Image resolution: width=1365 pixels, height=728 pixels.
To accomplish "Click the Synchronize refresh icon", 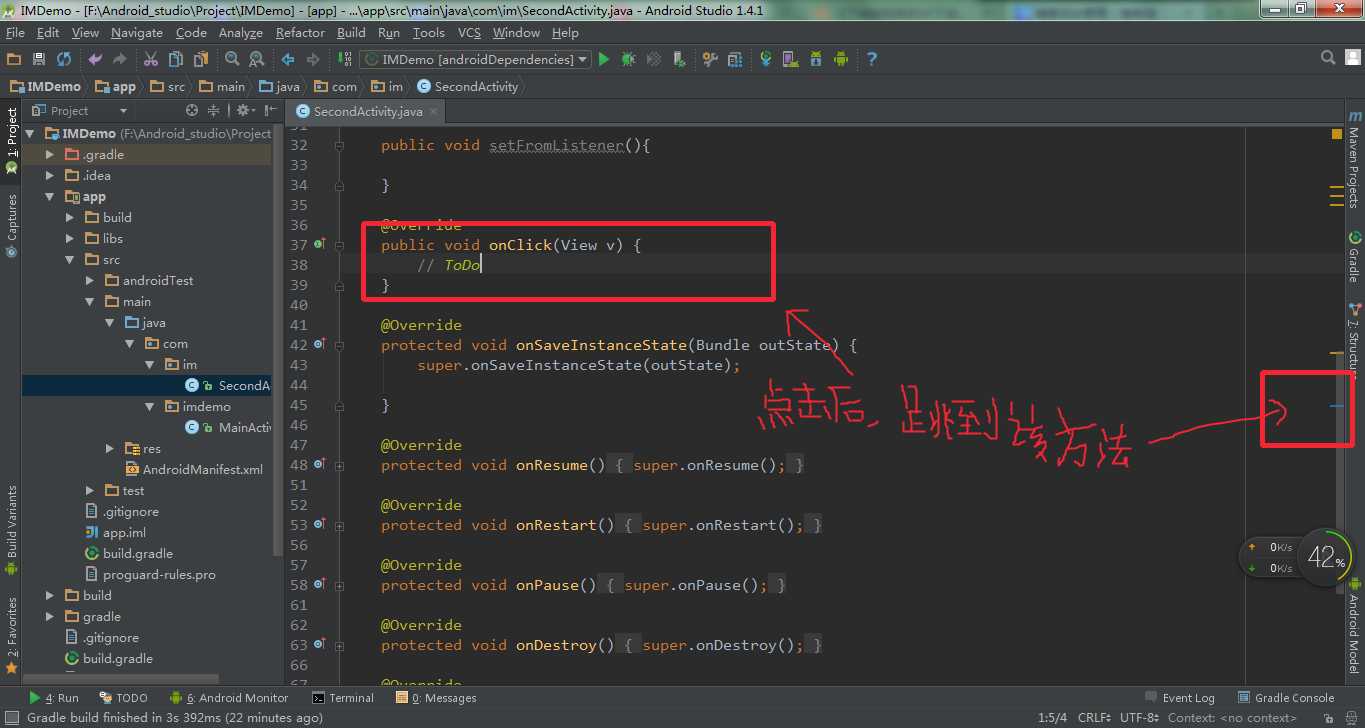I will pyautogui.click(x=64, y=60).
